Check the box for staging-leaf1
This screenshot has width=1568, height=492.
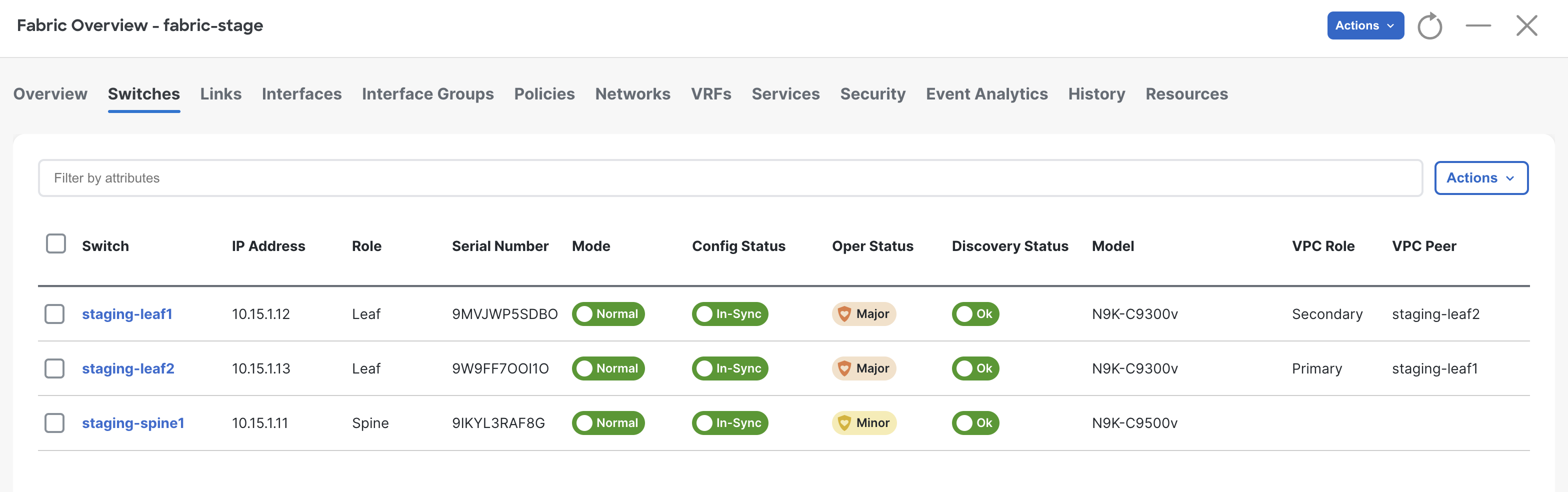click(x=55, y=314)
